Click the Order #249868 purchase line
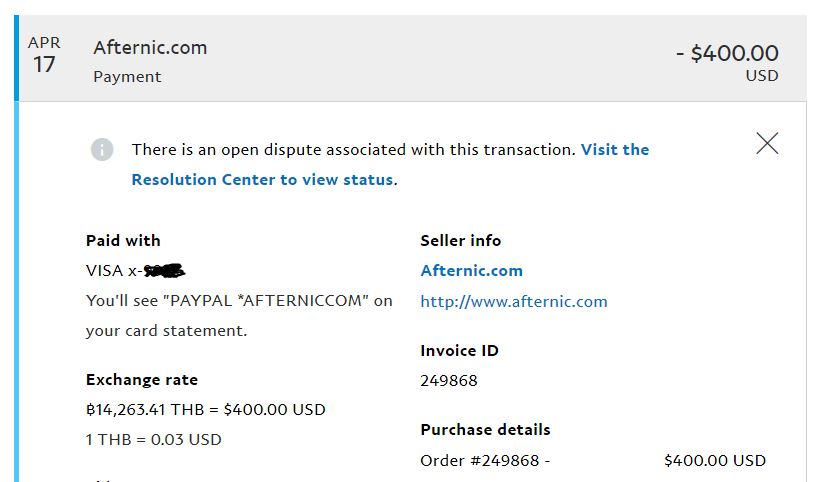 485,461
